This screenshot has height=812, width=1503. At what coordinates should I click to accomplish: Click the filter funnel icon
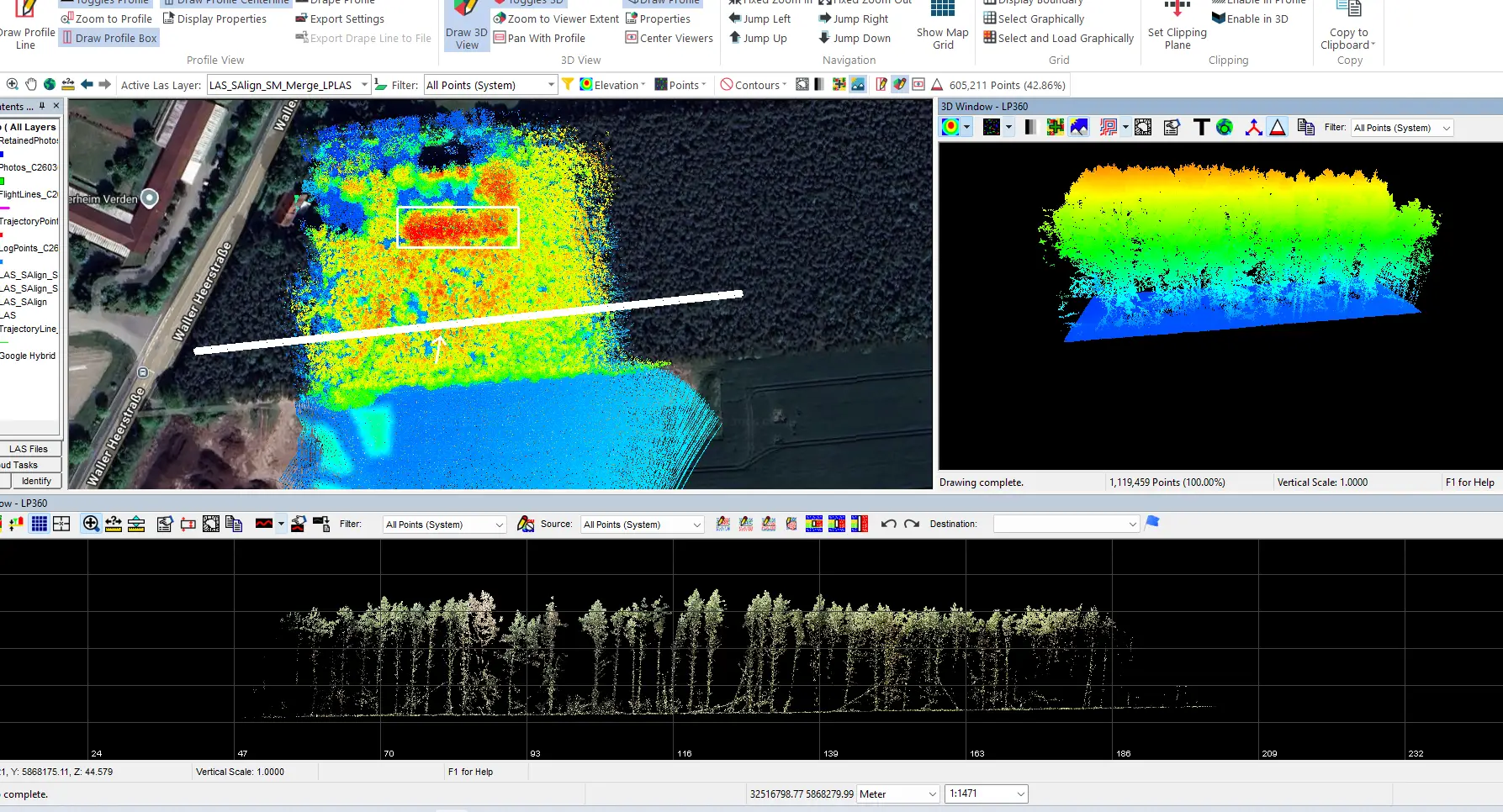click(x=568, y=84)
